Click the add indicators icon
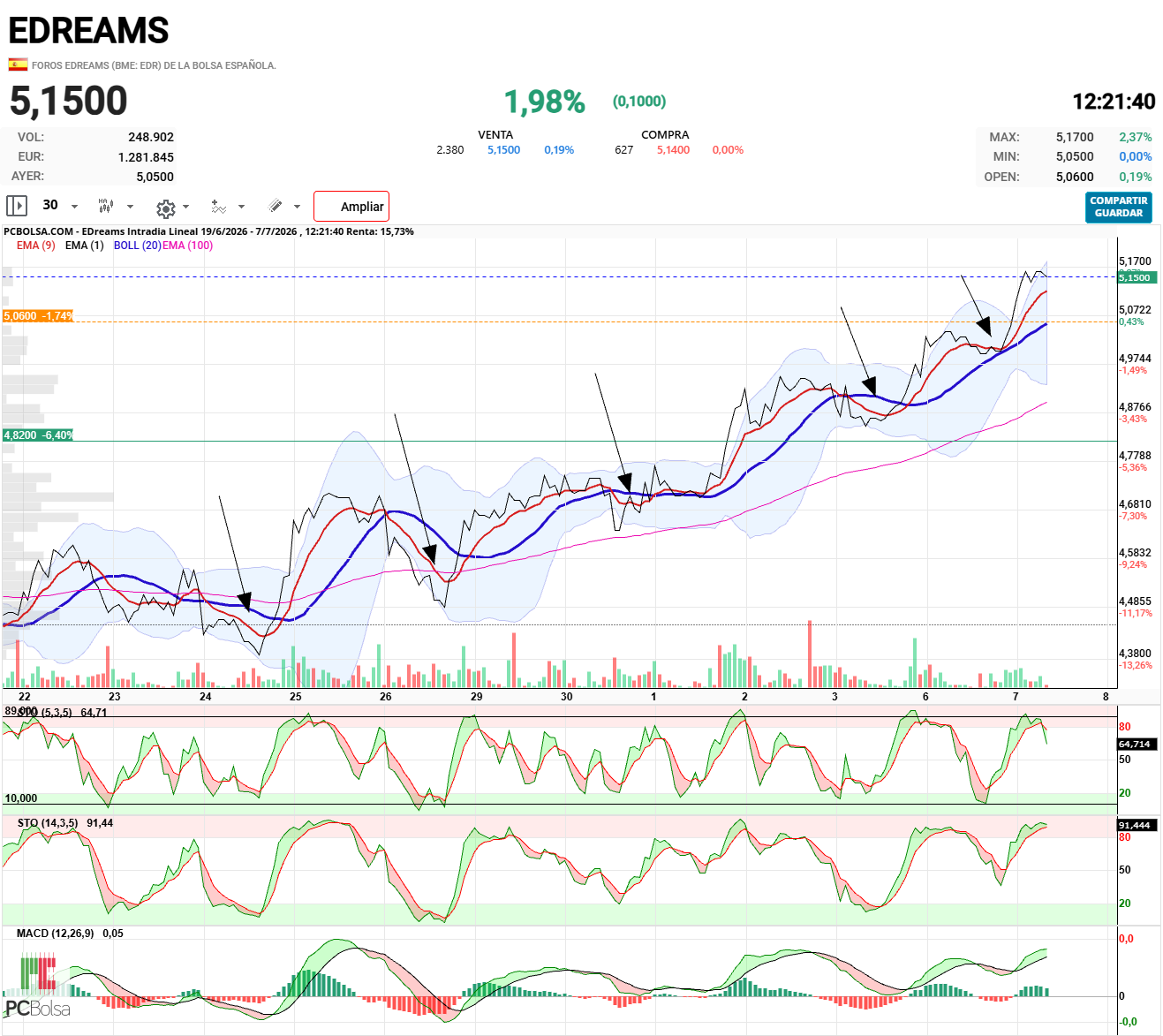 coord(219,206)
